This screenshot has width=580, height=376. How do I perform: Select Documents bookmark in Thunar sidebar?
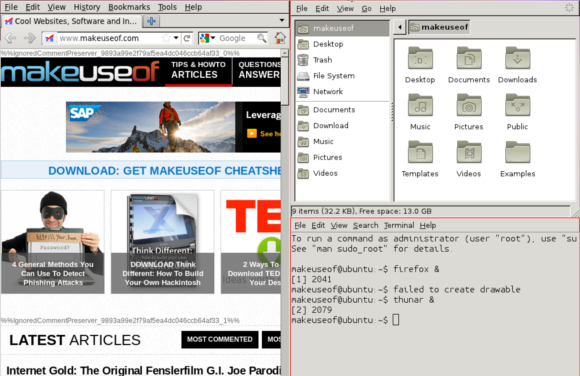[342, 110]
